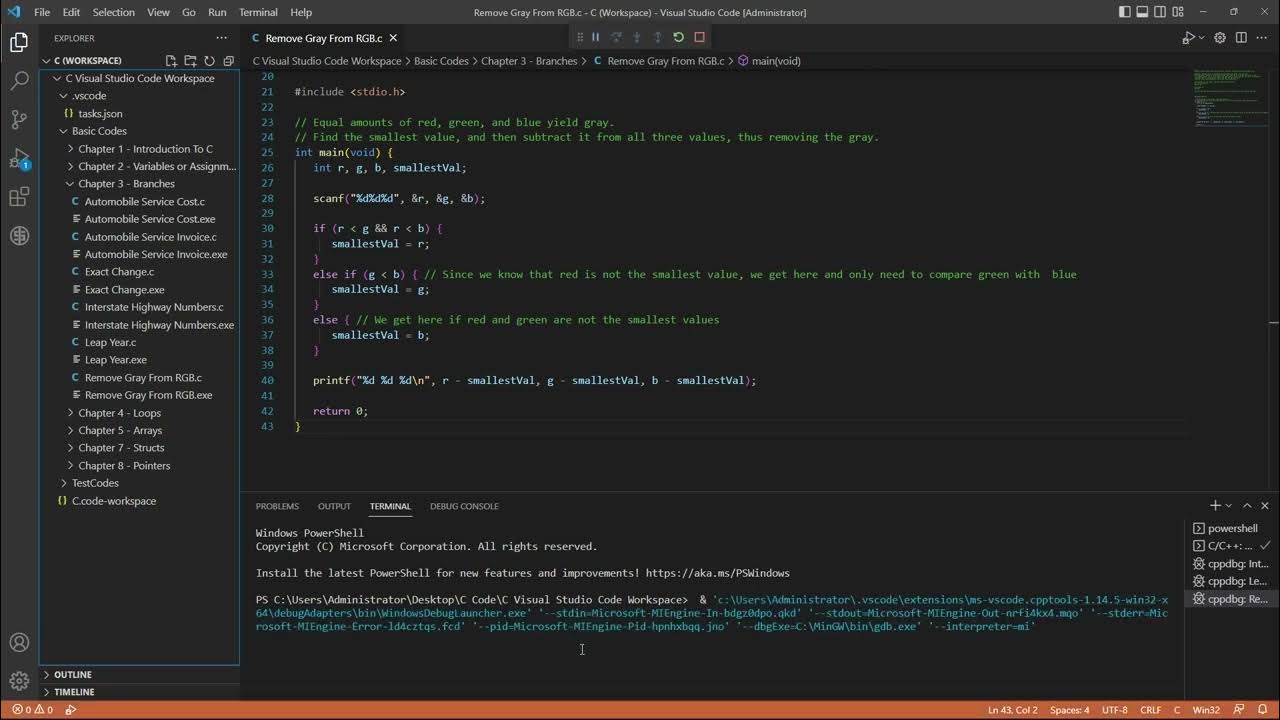Click the Step Into debug button
The width and height of the screenshot is (1280, 720).
[x=637, y=37]
